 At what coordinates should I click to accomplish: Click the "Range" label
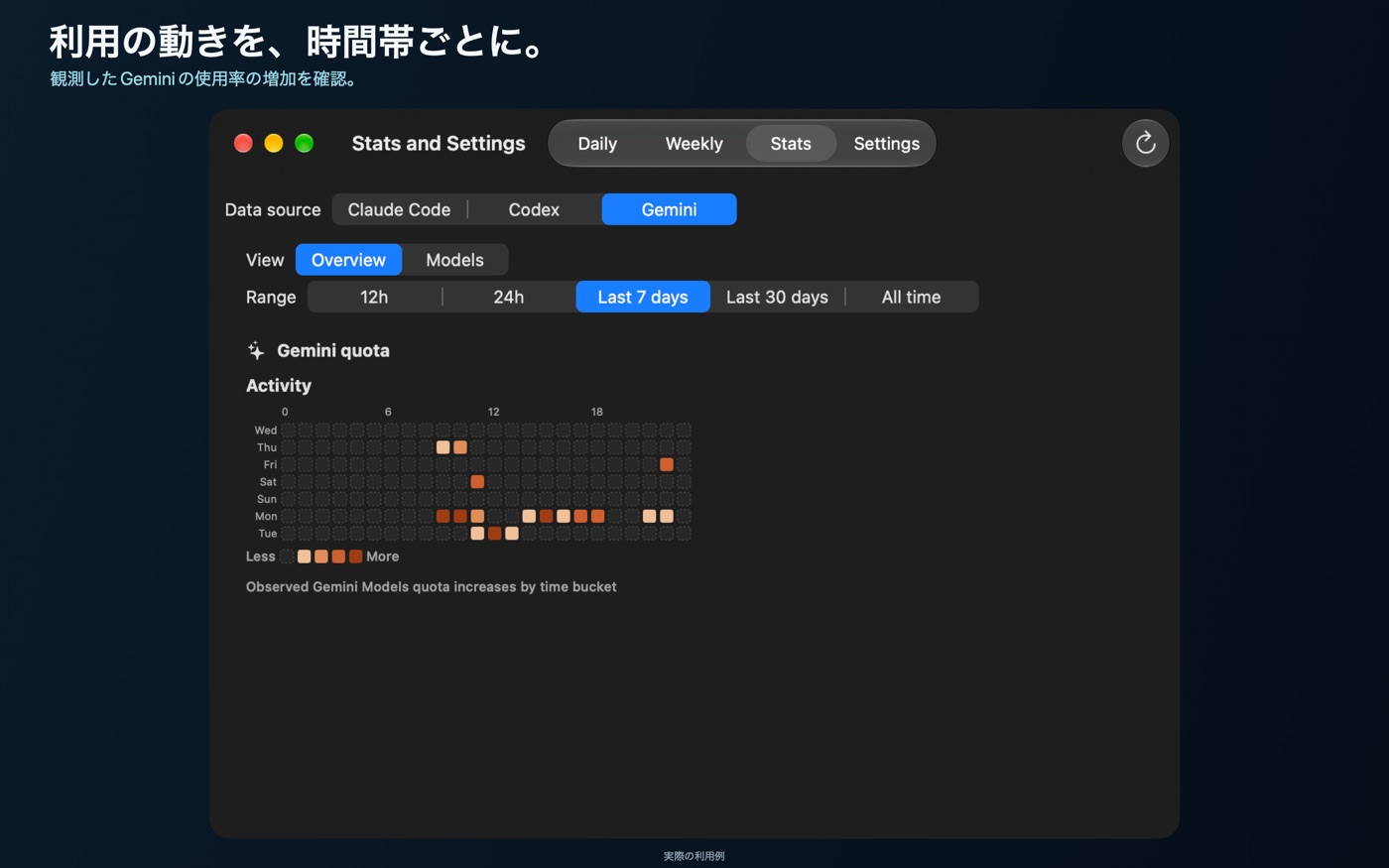click(271, 297)
